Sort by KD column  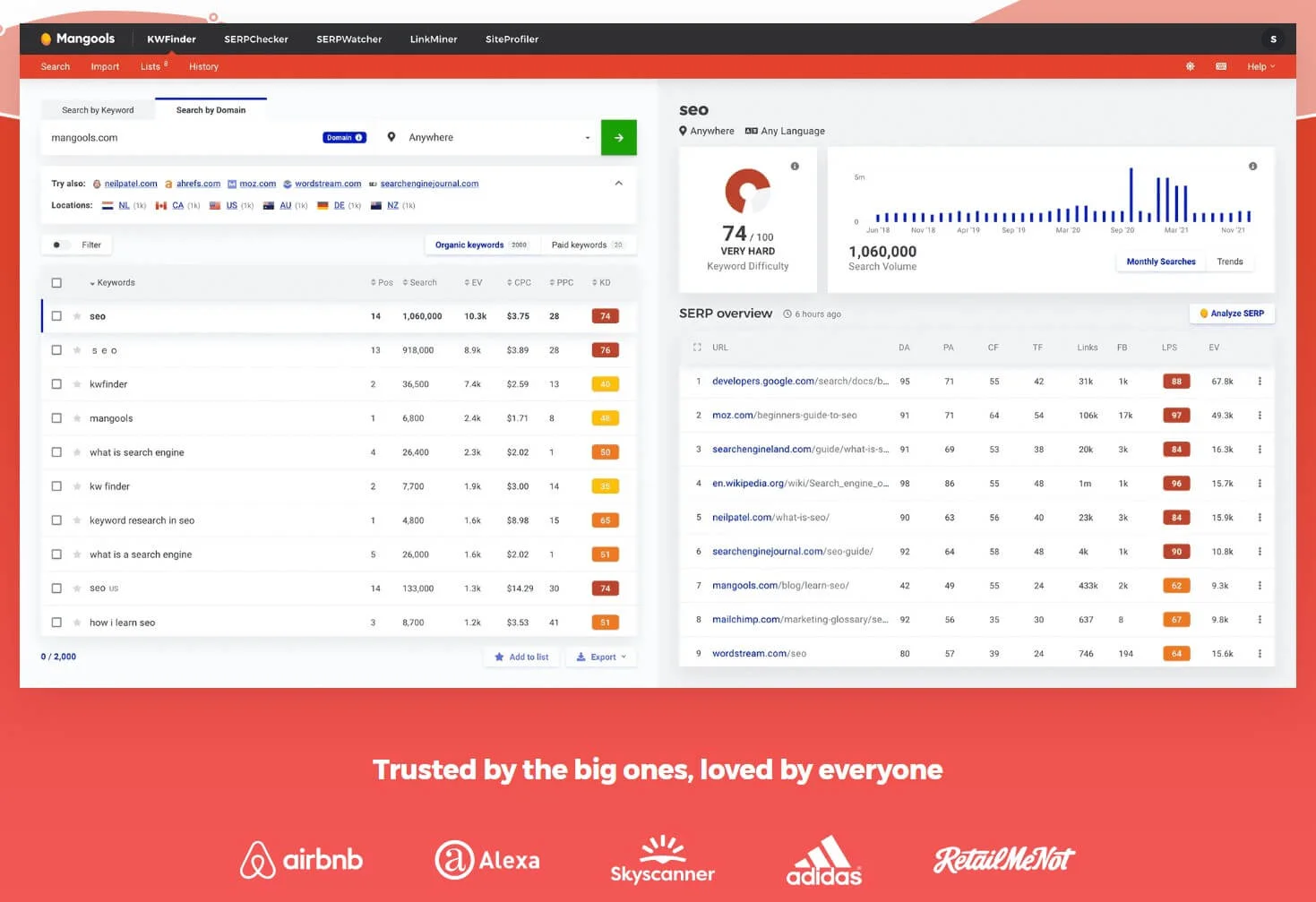coord(601,283)
